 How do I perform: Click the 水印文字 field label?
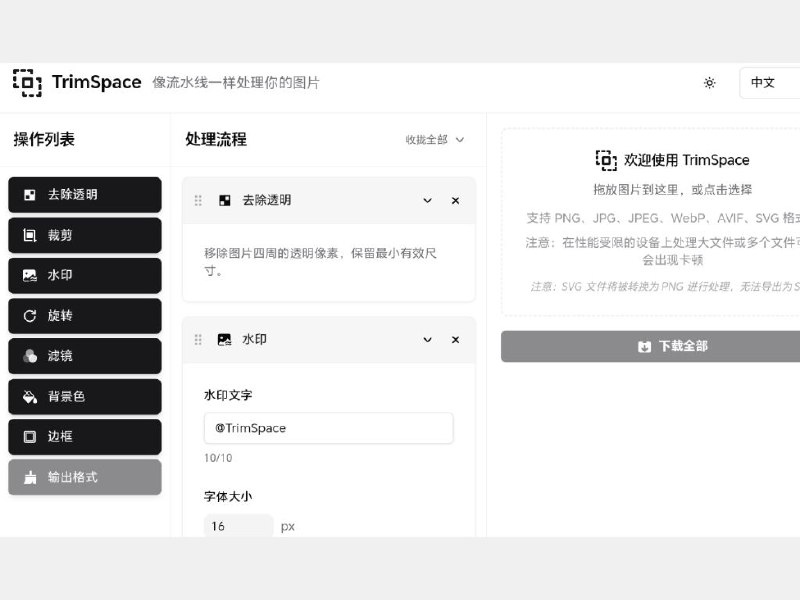(228, 395)
